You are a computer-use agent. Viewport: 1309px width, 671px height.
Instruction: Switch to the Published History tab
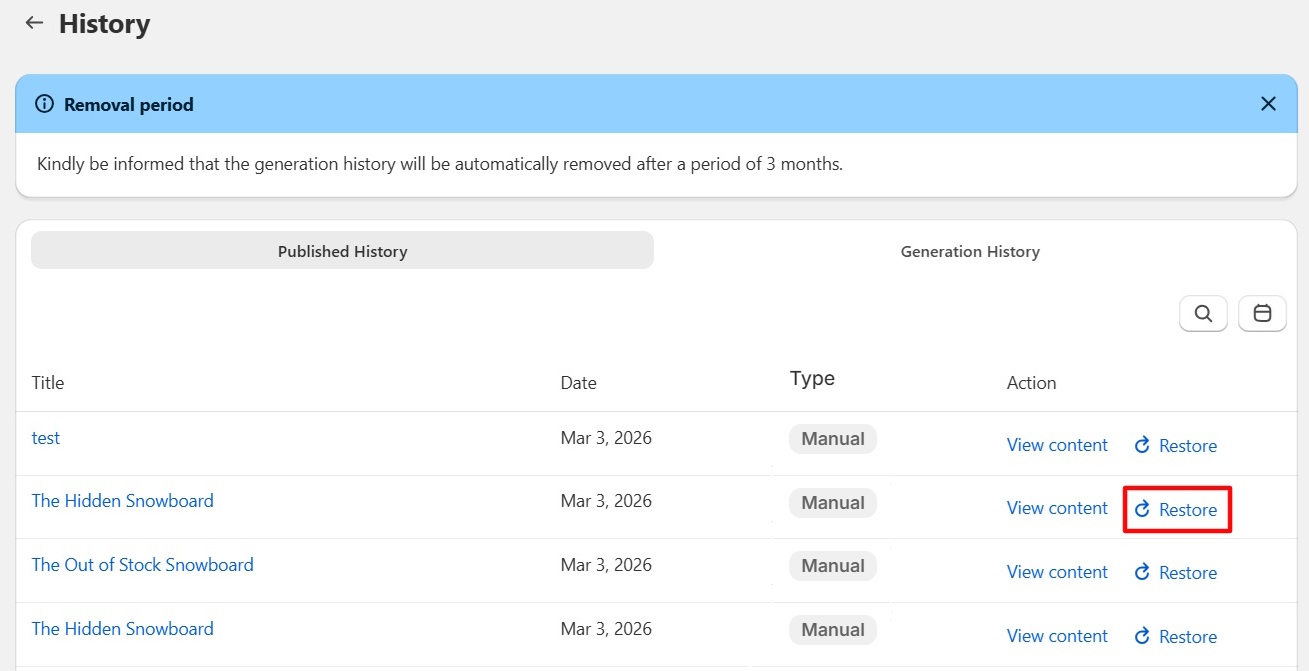click(x=342, y=251)
